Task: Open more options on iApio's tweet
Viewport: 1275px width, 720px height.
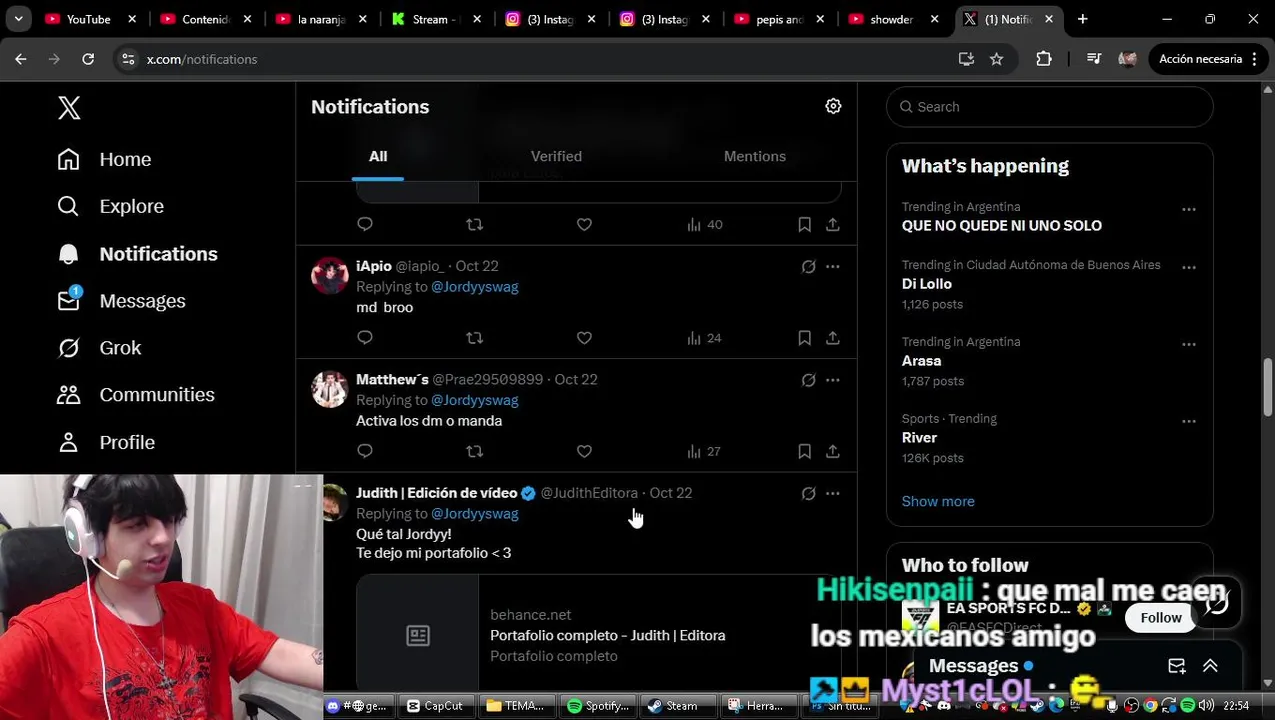Action: [833, 267]
